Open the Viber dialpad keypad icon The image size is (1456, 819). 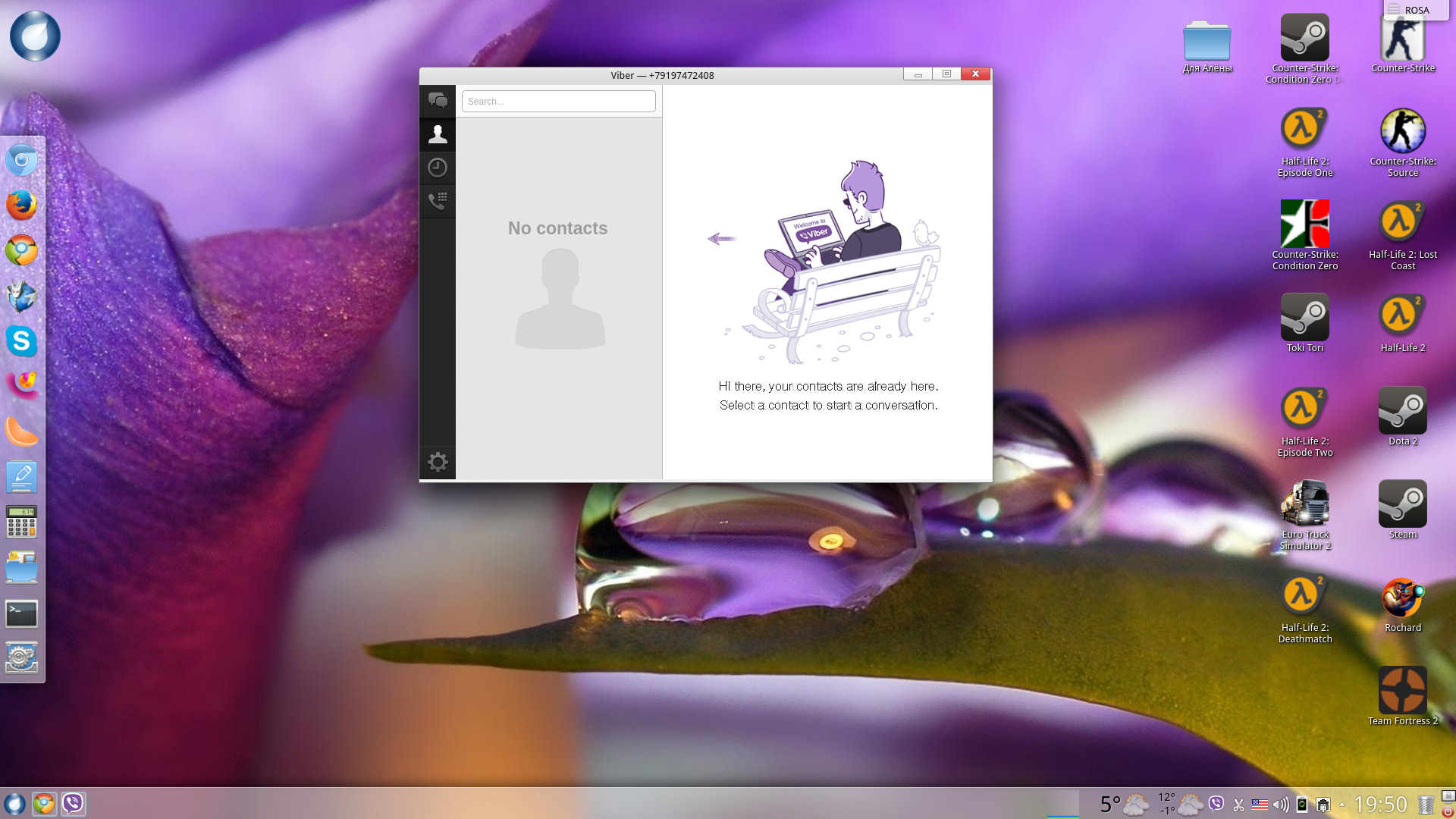click(438, 201)
